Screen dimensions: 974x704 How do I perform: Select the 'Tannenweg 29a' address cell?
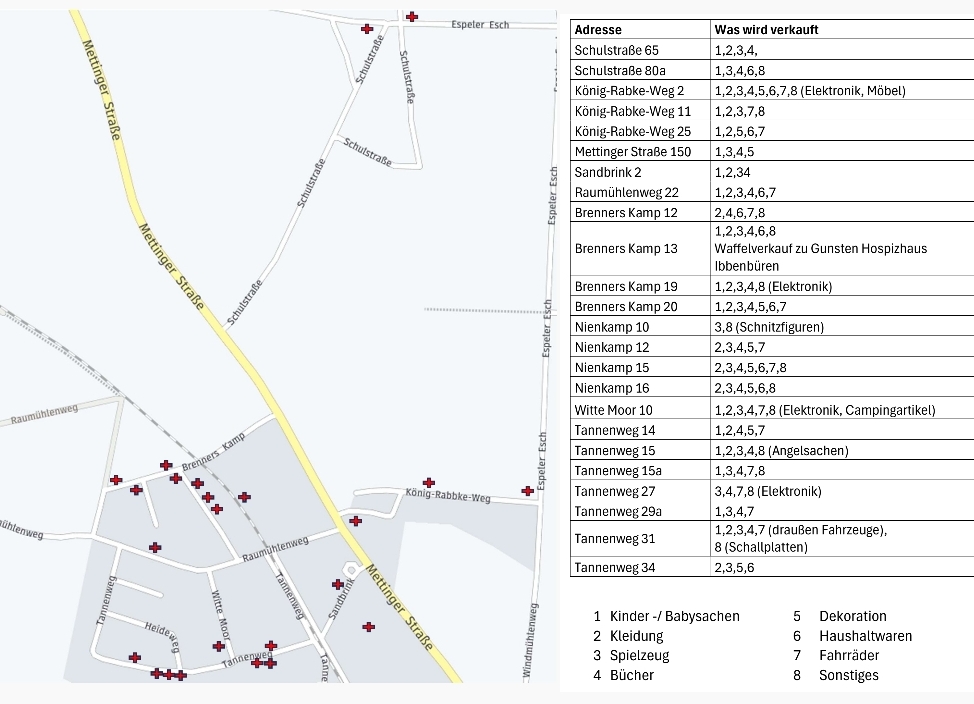(x=640, y=511)
